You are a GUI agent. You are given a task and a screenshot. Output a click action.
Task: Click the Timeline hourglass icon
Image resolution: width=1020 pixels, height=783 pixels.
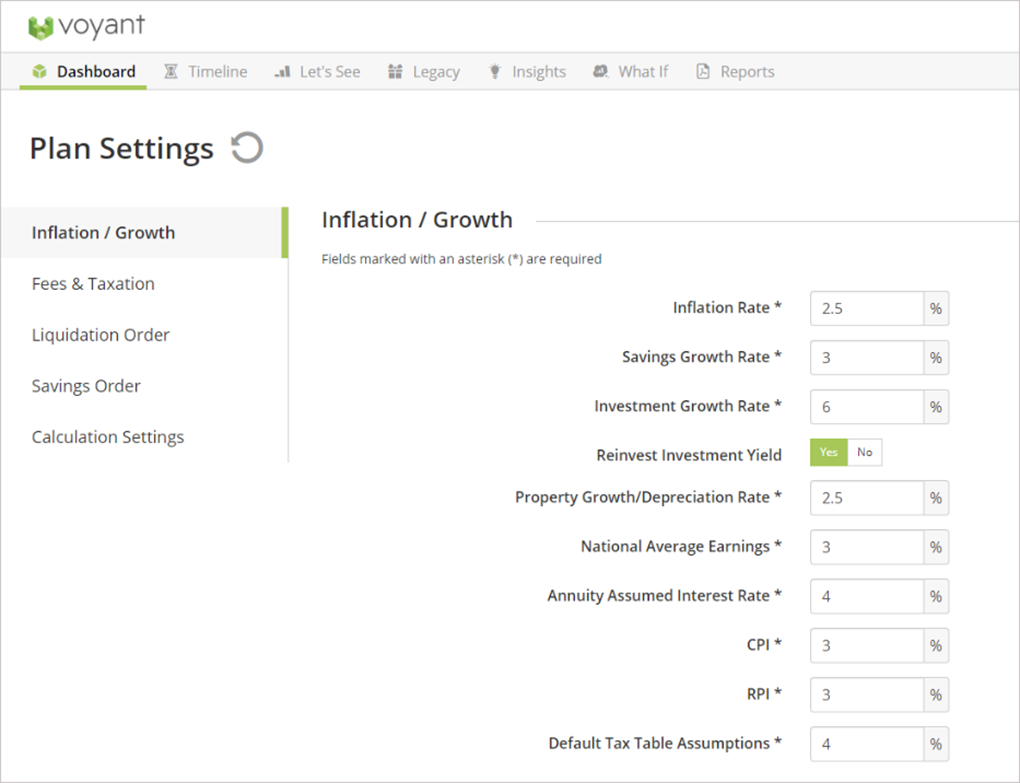click(171, 72)
